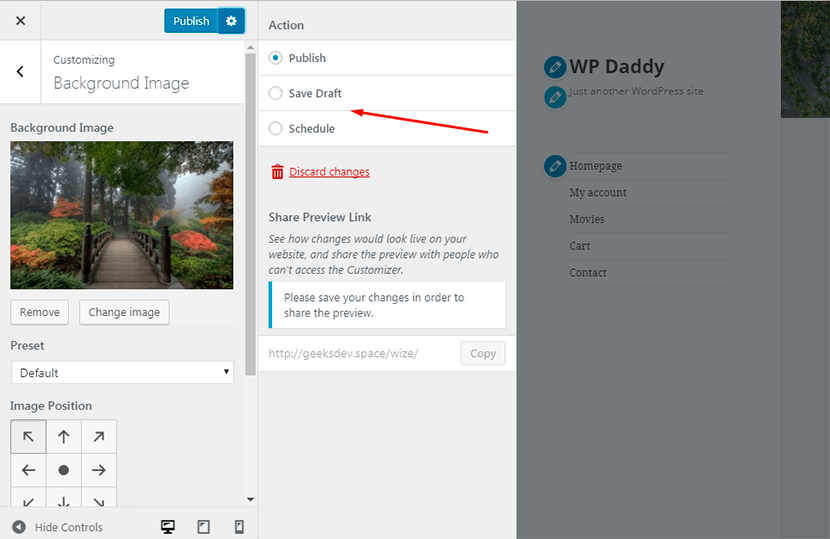Set image position to middle left arrow
Image resolution: width=830 pixels, height=539 pixels.
(28, 470)
